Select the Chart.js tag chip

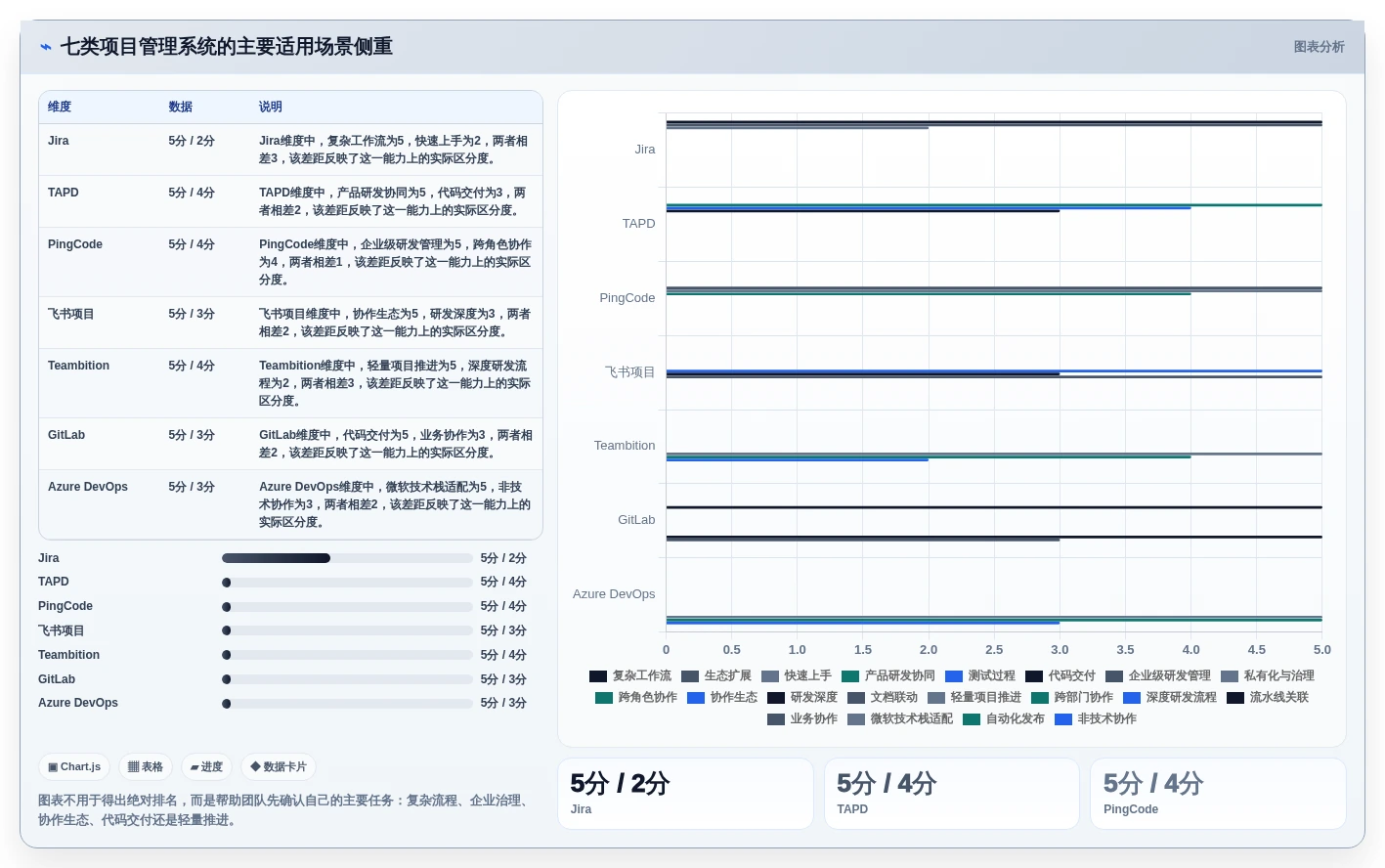coord(74,767)
